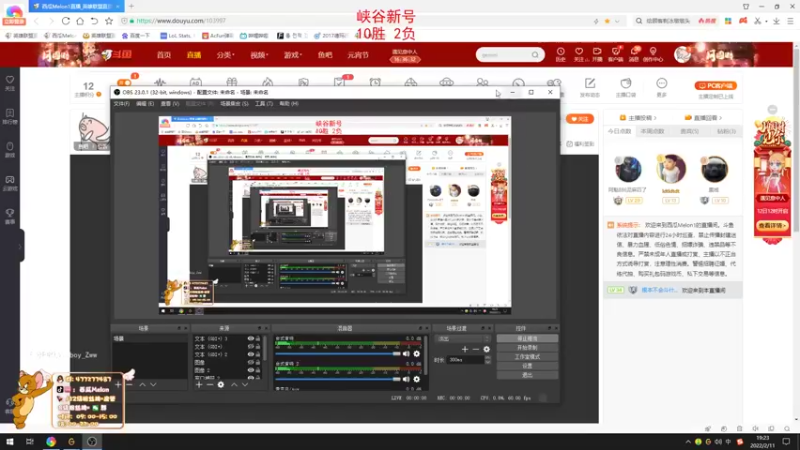Image resolution: width=800 pixels, height=450 pixels.
Task: Adjust second mixer volume slider
Action: click(338, 379)
